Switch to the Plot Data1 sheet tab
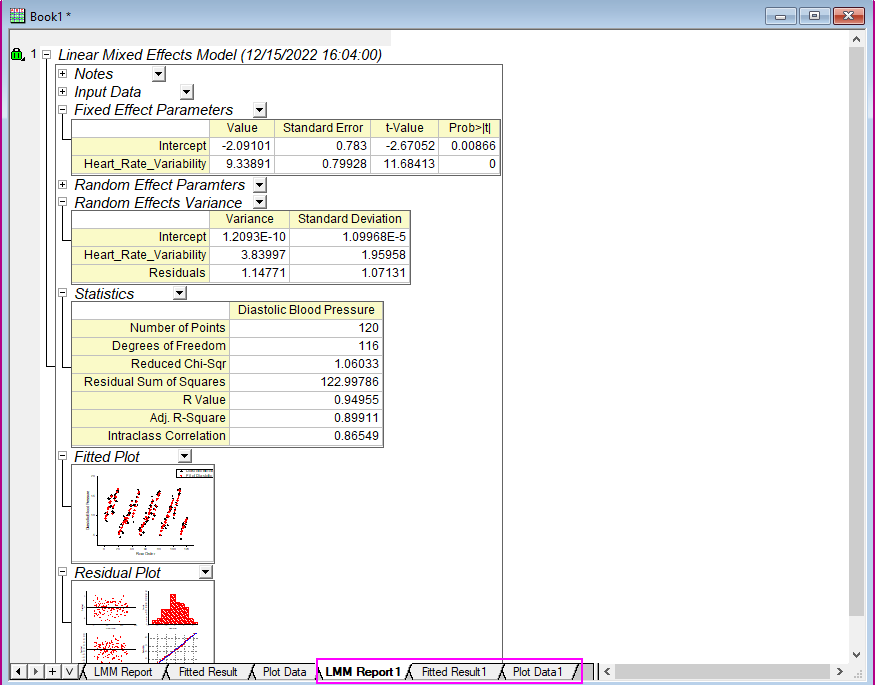The height and width of the screenshot is (685, 875). [537, 672]
